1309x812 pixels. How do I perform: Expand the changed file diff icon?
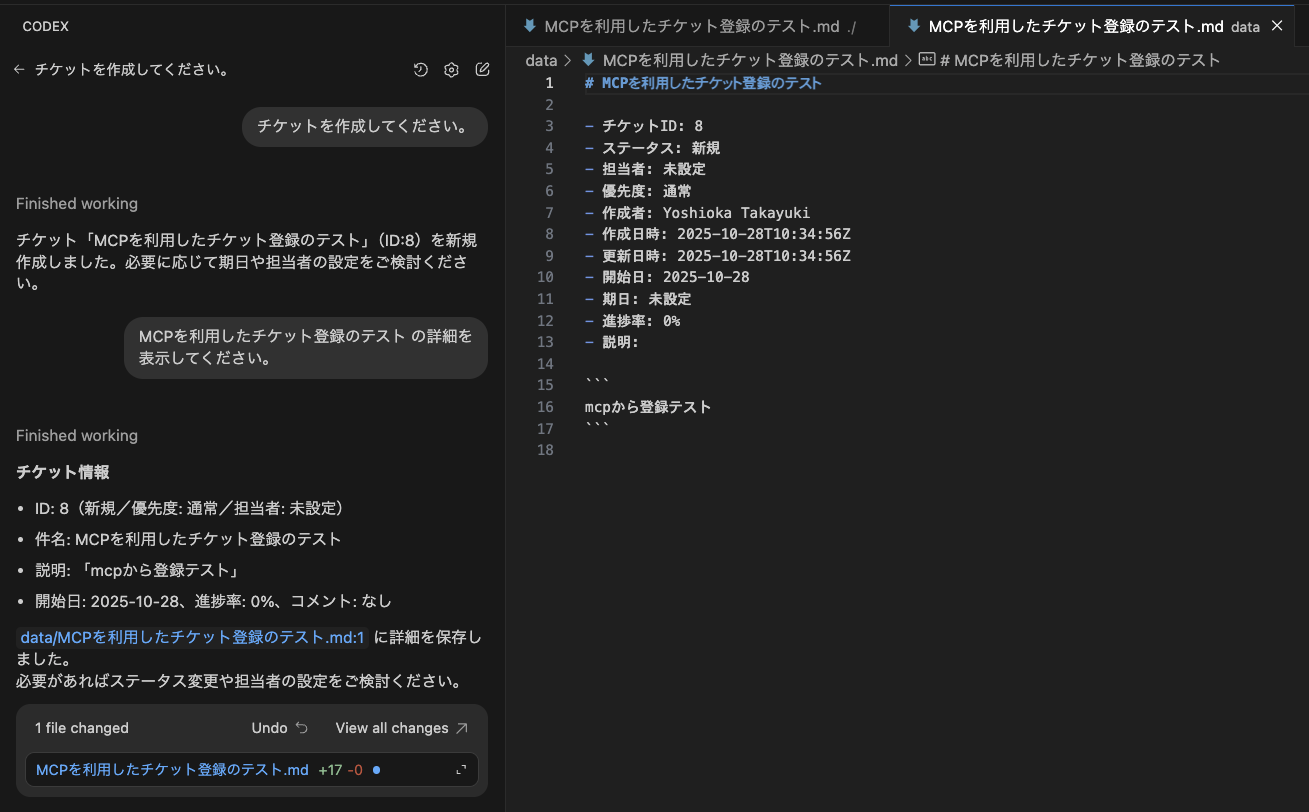click(x=461, y=770)
